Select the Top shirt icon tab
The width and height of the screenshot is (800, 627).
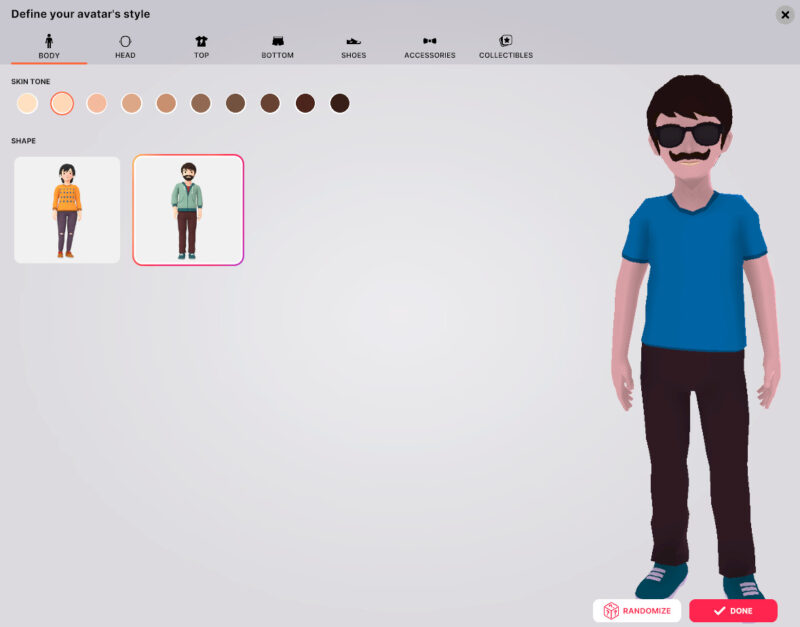201,41
